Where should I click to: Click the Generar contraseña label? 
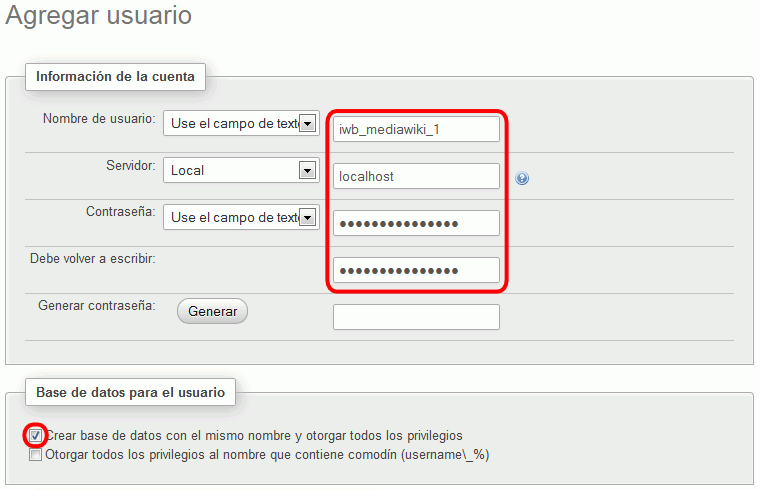(97, 306)
